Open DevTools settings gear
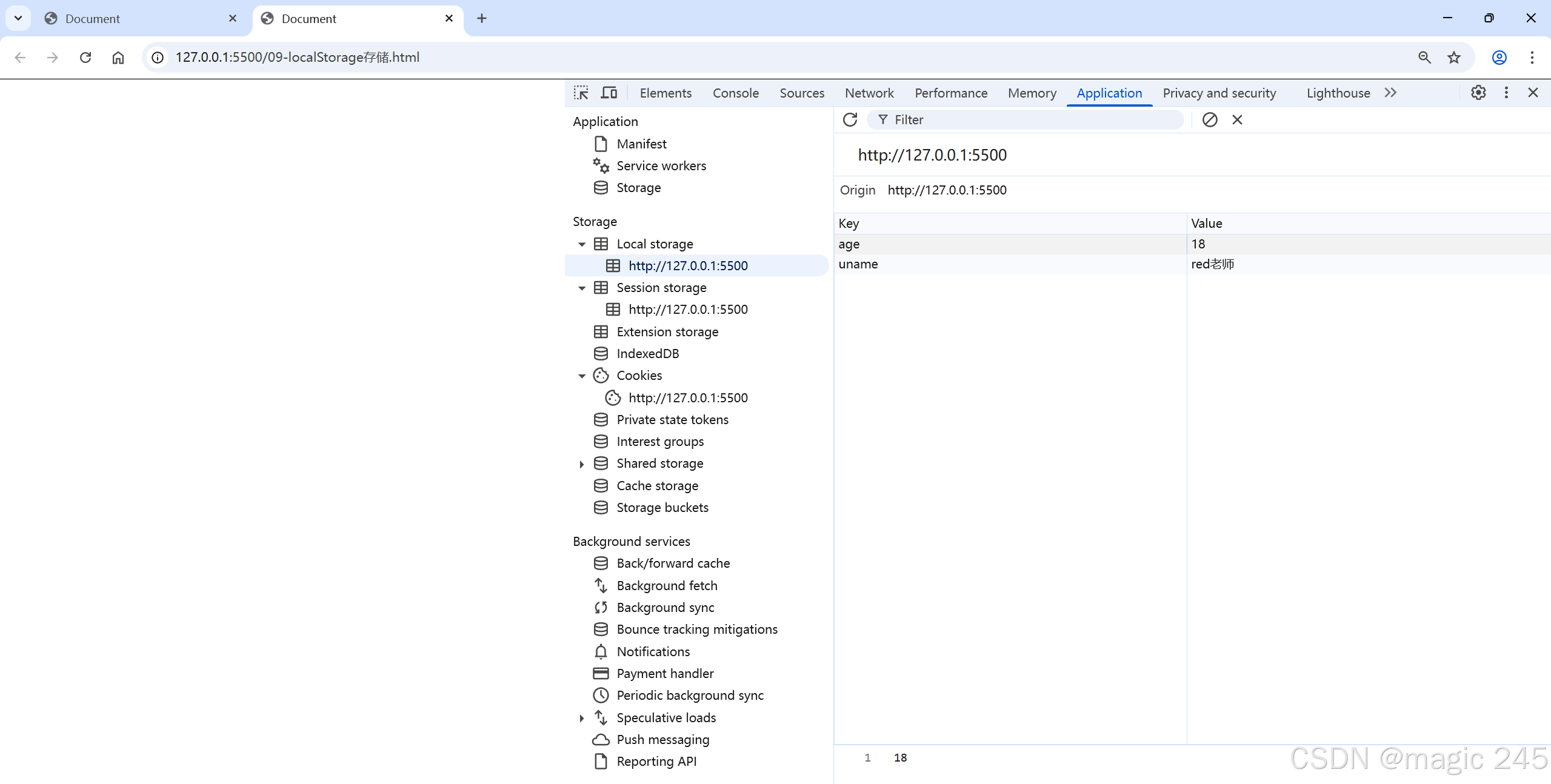 (x=1478, y=93)
